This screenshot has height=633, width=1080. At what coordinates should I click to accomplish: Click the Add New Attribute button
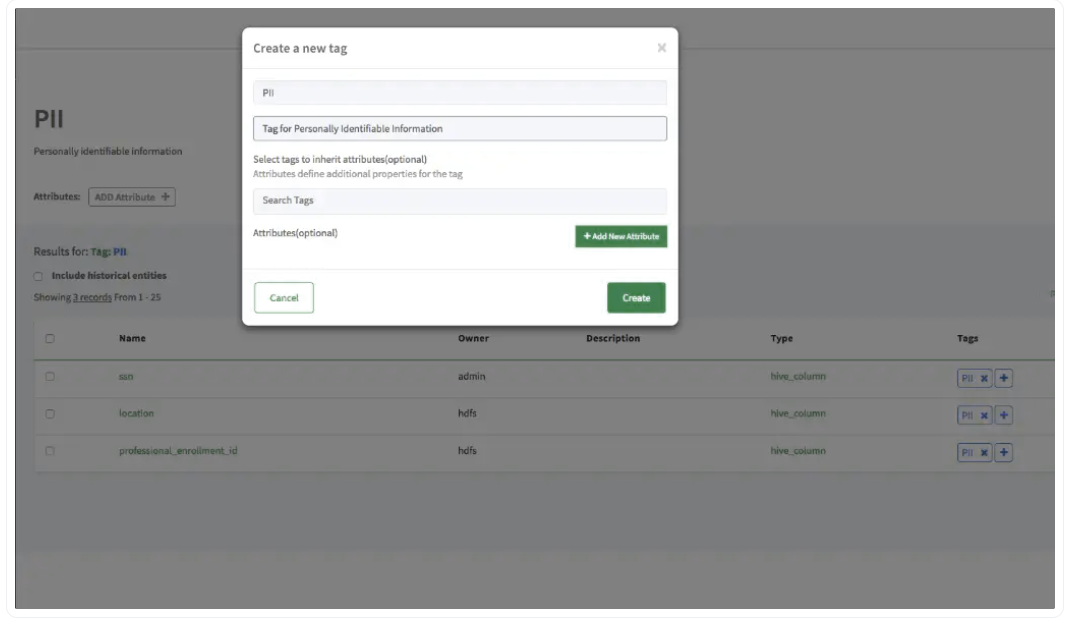pyautogui.click(x=621, y=236)
